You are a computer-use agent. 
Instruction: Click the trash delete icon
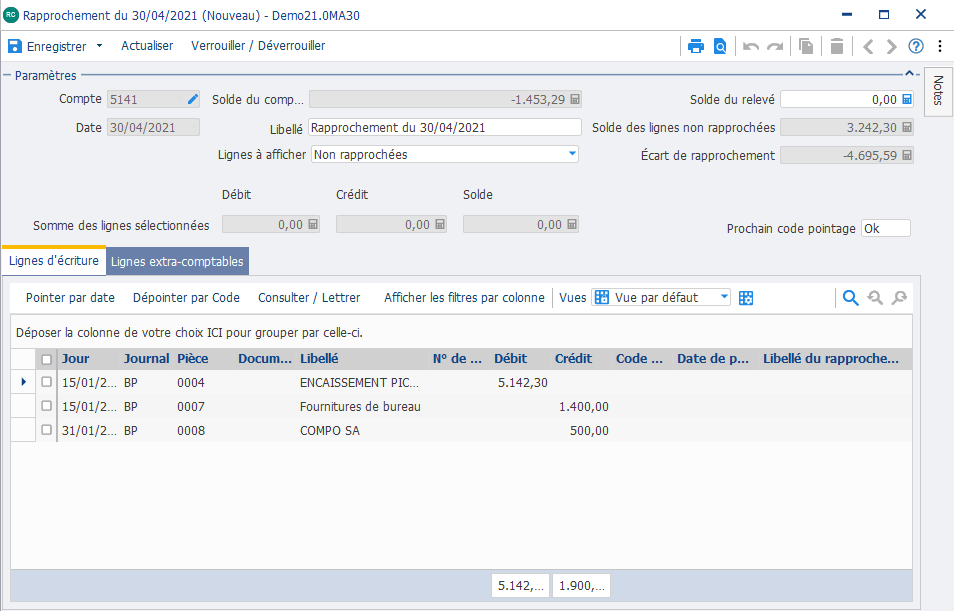click(837, 46)
